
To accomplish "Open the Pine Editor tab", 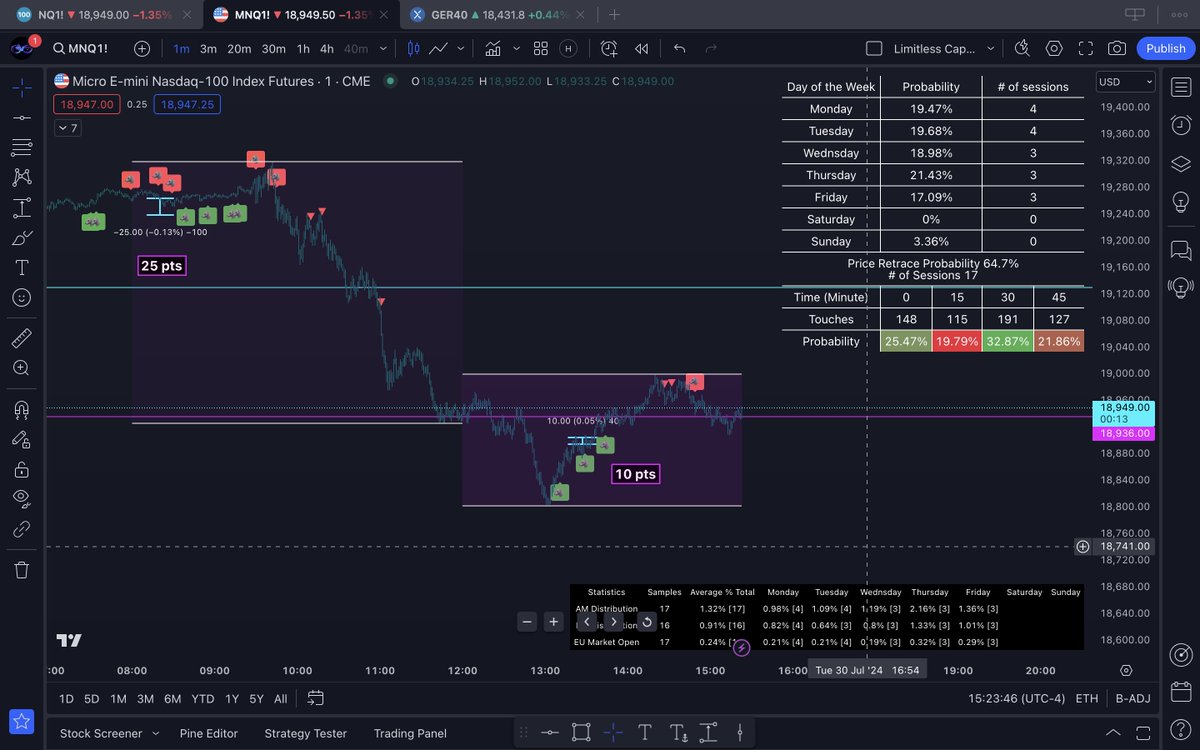I will pyautogui.click(x=209, y=733).
